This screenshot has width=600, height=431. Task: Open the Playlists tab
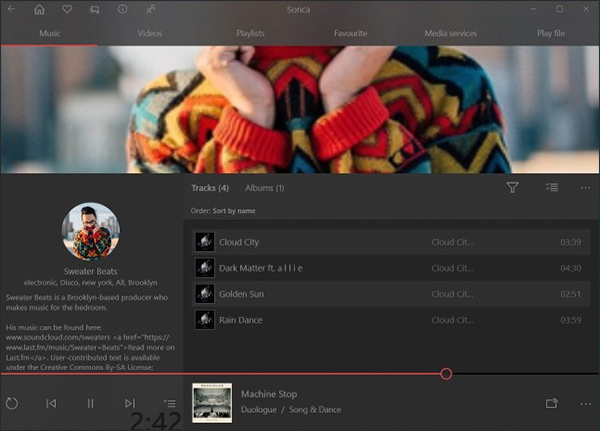pos(250,33)
